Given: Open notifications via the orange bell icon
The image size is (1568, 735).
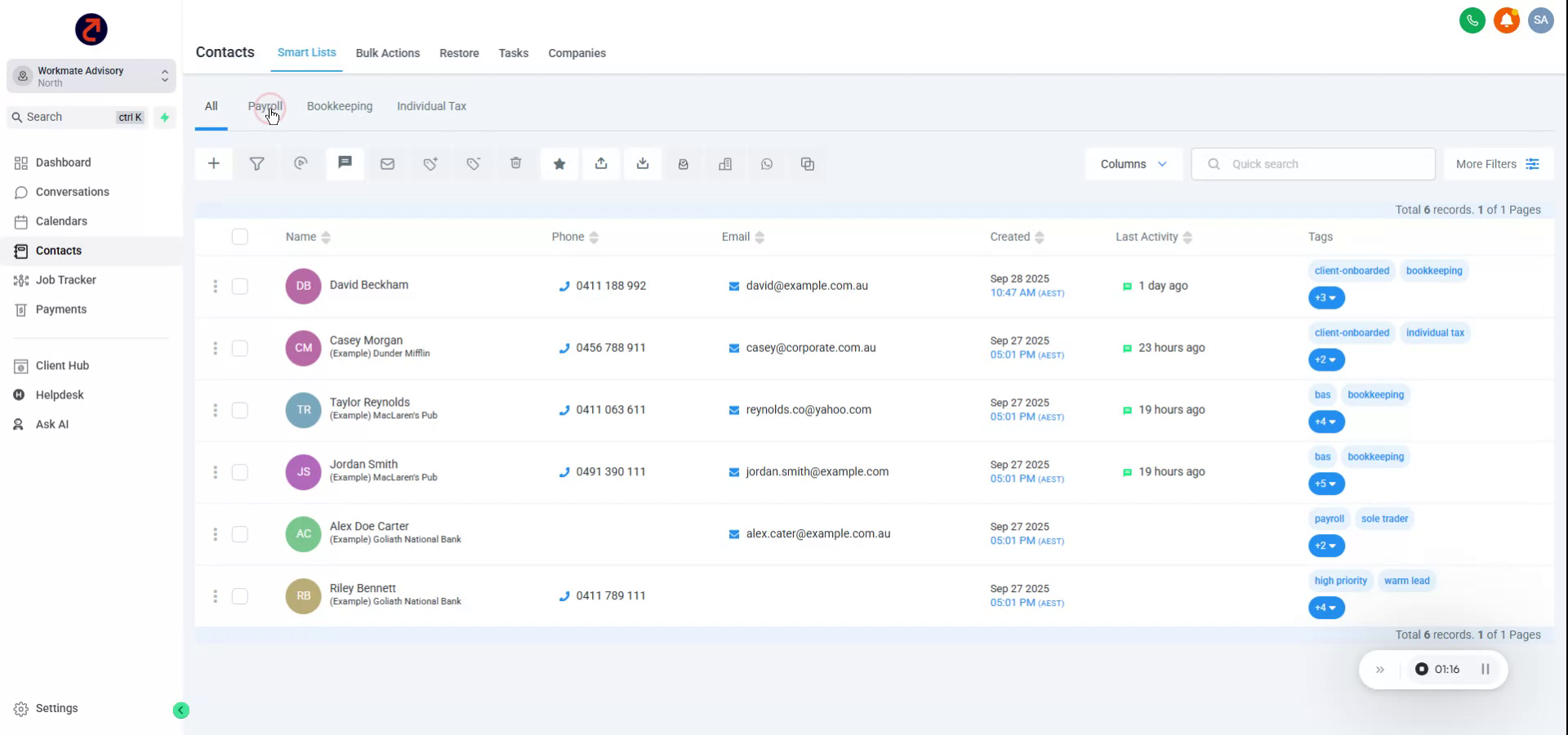Looking at the screenshot, I should click(x=1506, y=20).
